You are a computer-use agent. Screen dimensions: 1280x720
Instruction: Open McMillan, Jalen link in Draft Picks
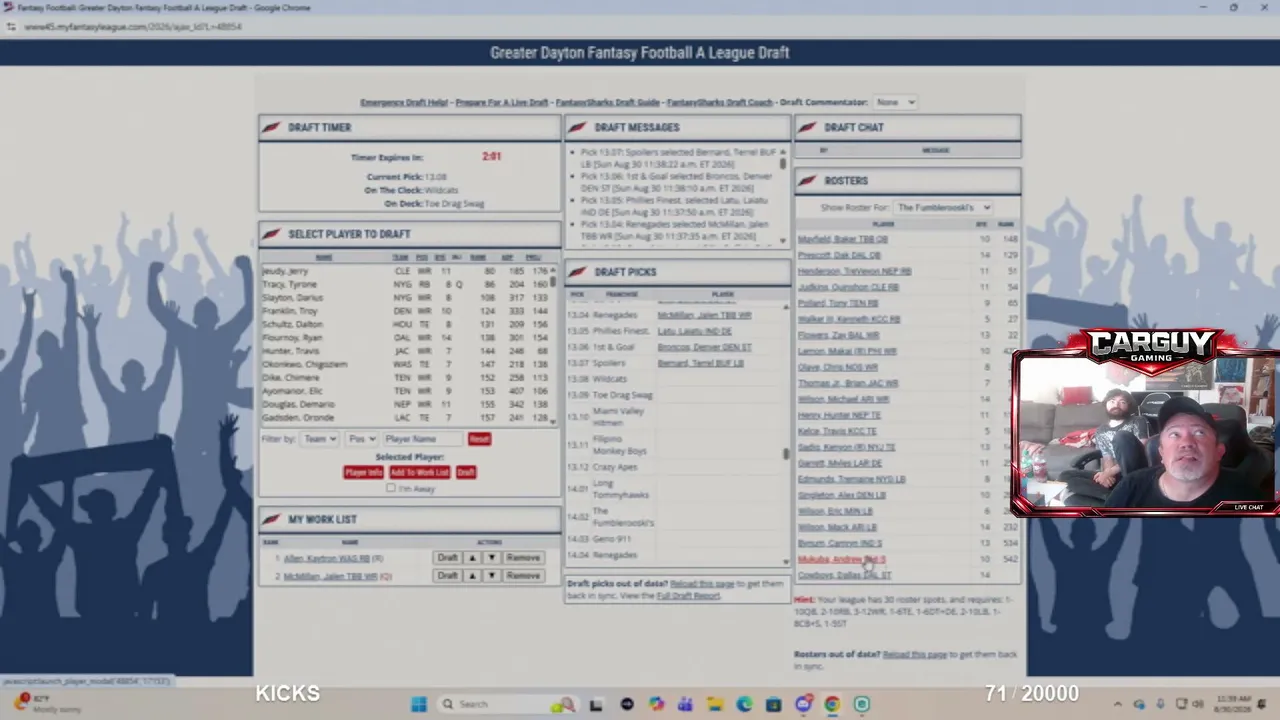[704, 315]
